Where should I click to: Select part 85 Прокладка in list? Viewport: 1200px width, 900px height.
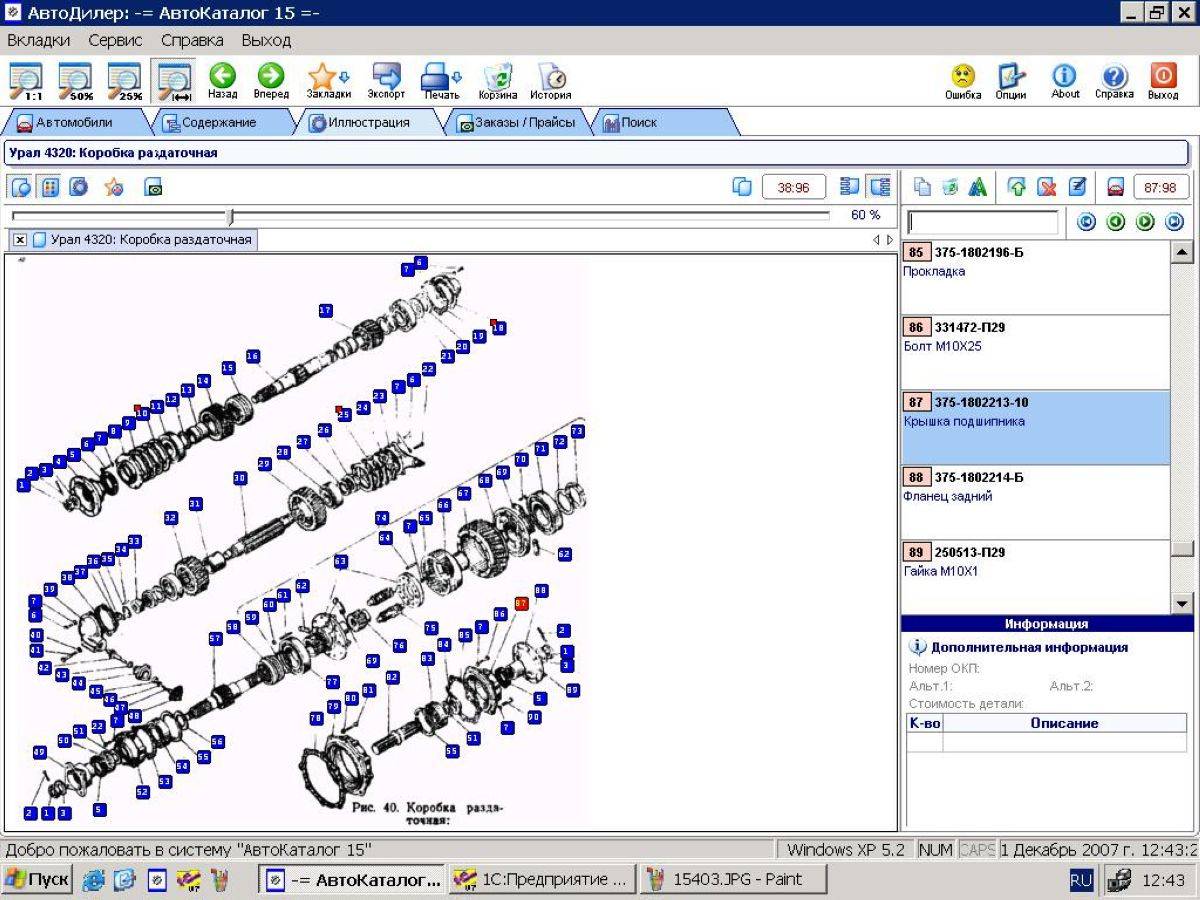pos(1035,277)
